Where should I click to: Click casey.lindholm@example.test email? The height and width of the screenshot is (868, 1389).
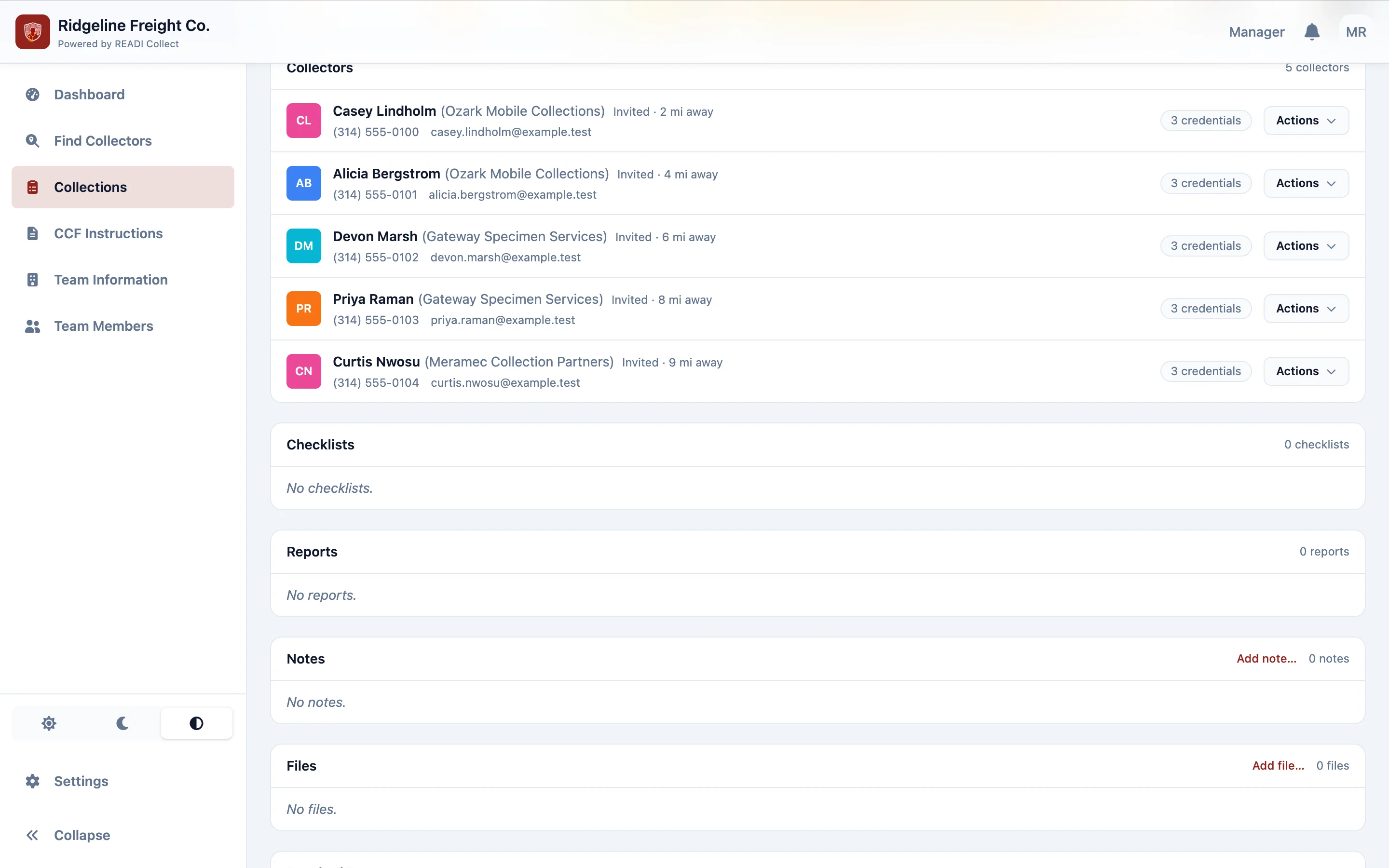click(x=511, y=132)
